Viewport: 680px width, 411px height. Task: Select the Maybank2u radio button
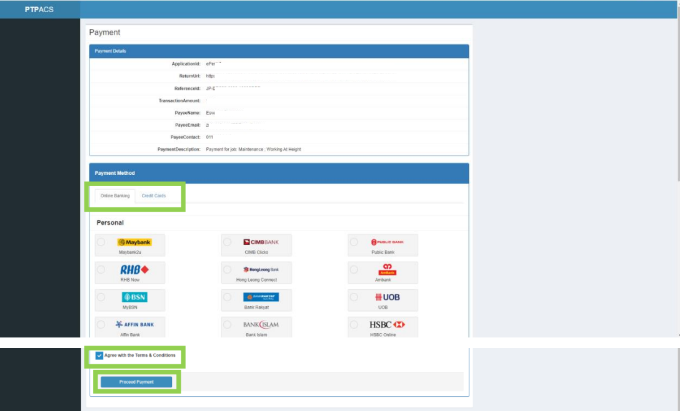101,242
